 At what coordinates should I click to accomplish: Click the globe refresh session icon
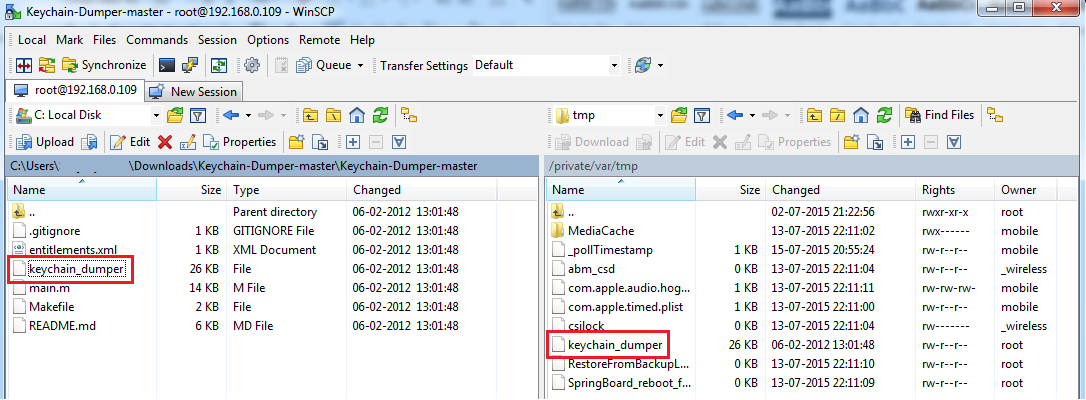pos(643,65)
